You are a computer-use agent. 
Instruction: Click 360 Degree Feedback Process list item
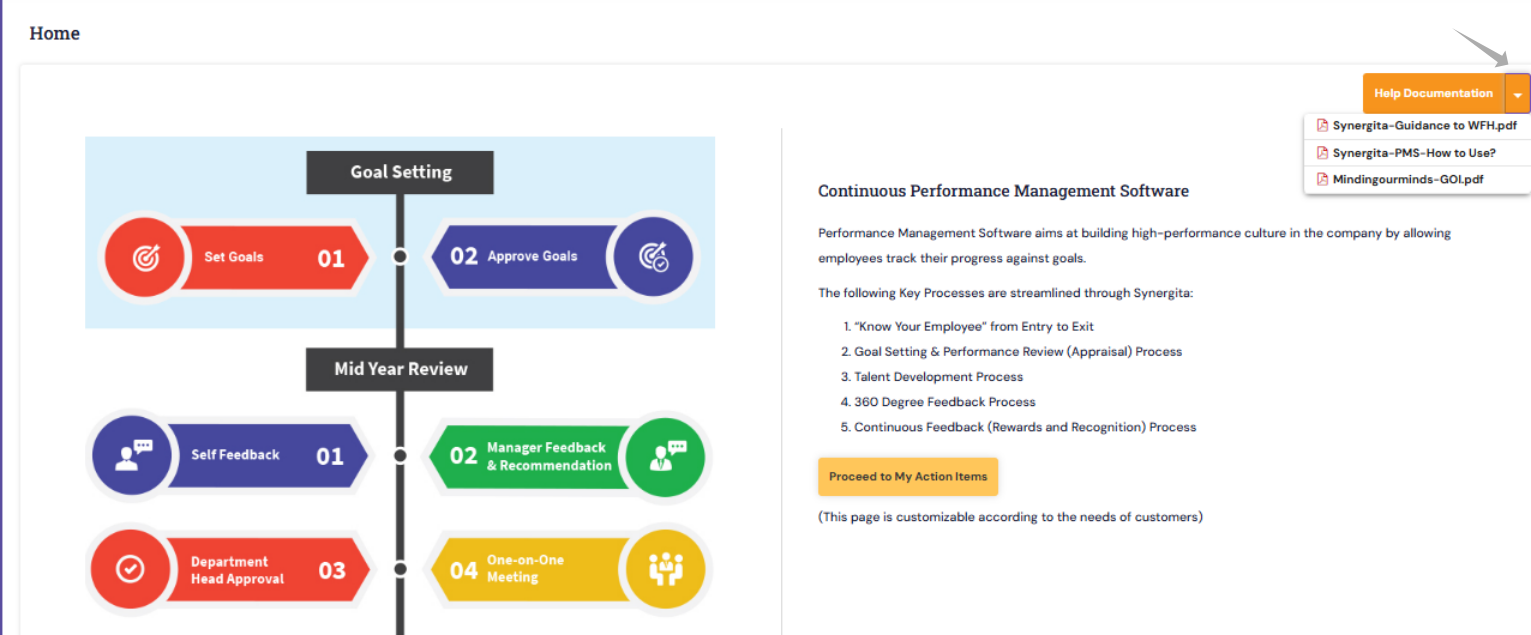pos(944,401)
